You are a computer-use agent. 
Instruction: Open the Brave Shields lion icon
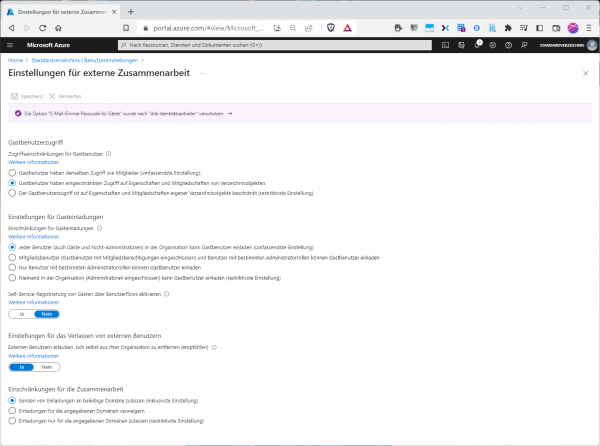coord(331,28)
